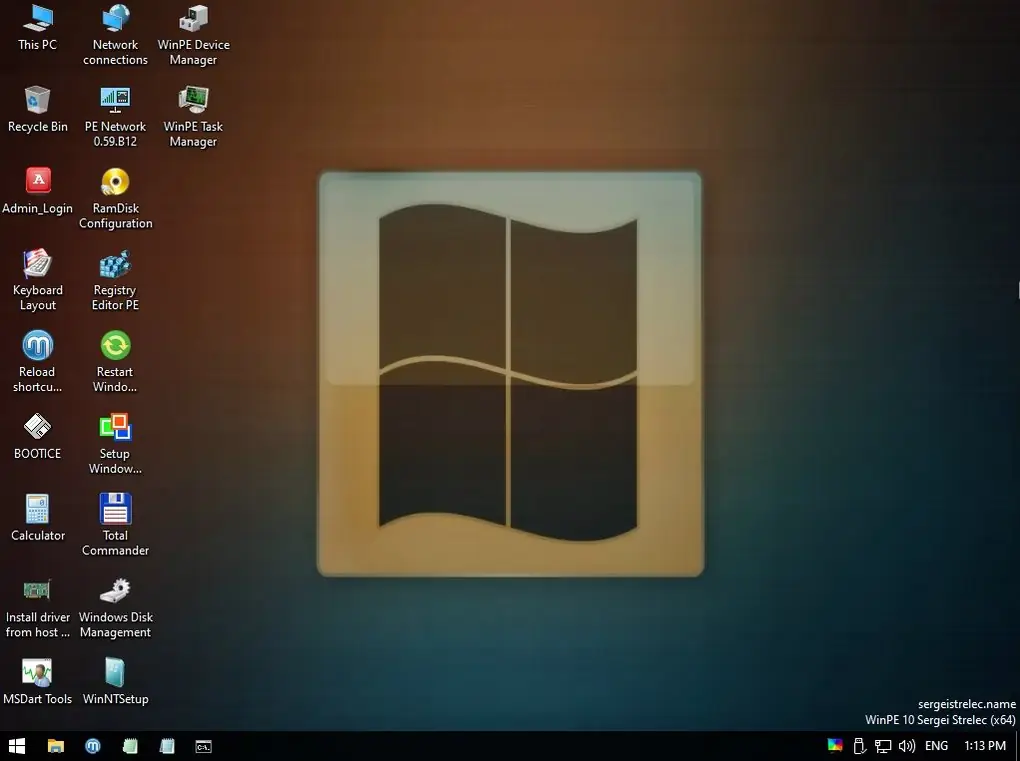Open Network connections shortcut
Screen dimensions: 1020x761
click(x=115, y=34)
